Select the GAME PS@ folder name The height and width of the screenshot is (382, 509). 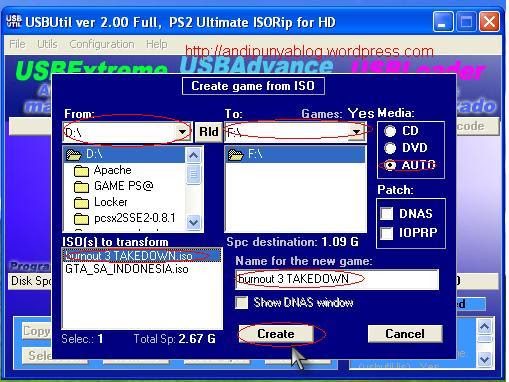tap(124, 186)
